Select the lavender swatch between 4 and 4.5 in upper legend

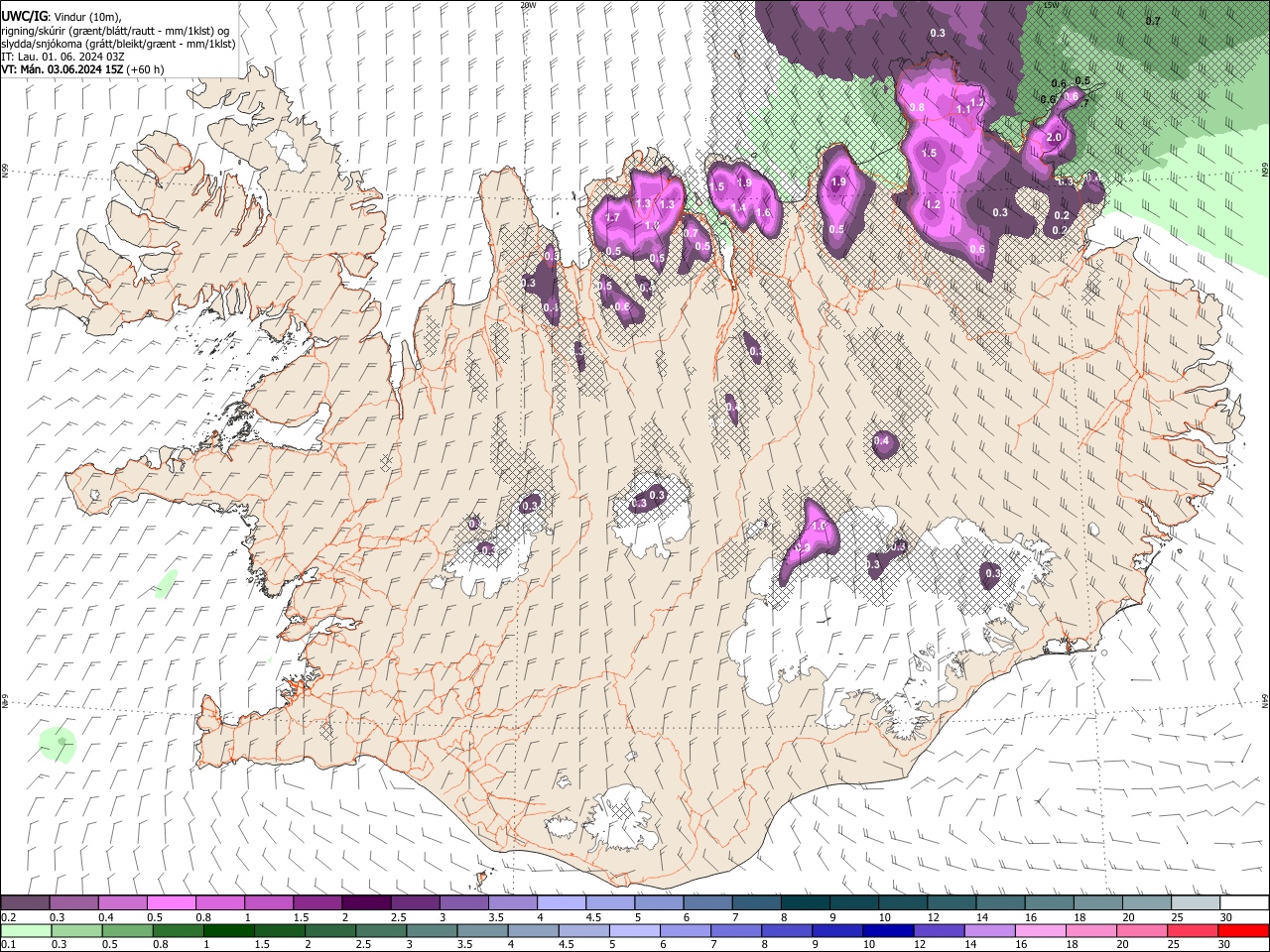pyautogui.click(x=560, y=902)
